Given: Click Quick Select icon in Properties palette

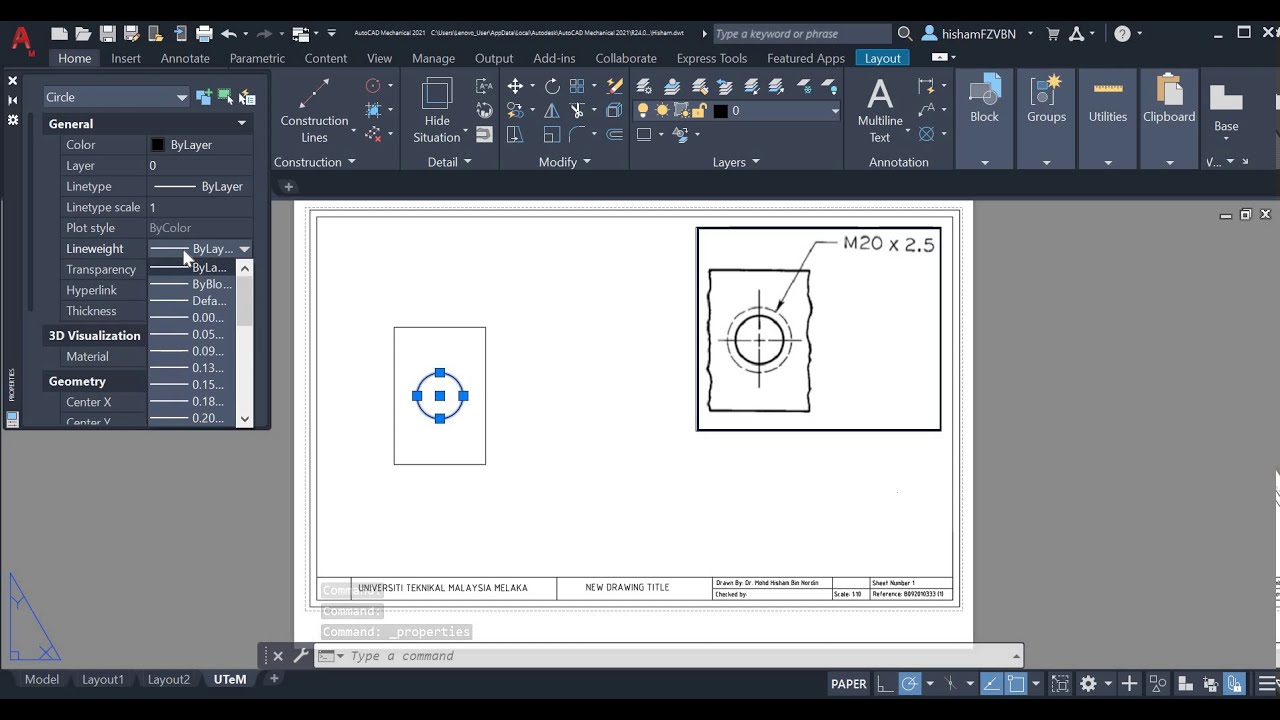Looking at the screenshot, I should tap(247, 97).
